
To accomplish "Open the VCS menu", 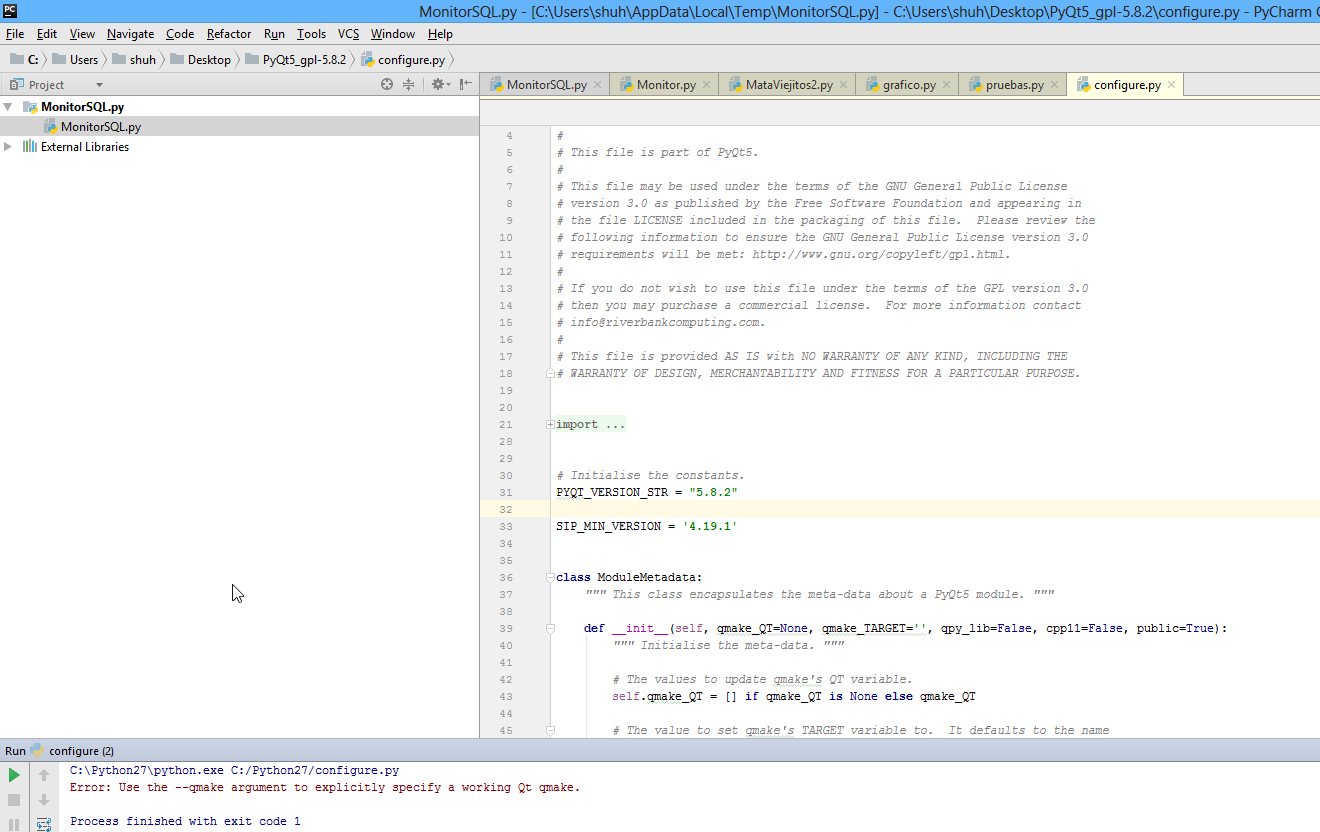I will point(348,34).
